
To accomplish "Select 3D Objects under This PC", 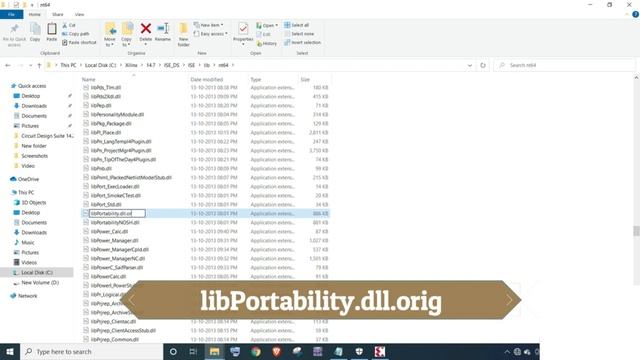I will tap(33, 202).
